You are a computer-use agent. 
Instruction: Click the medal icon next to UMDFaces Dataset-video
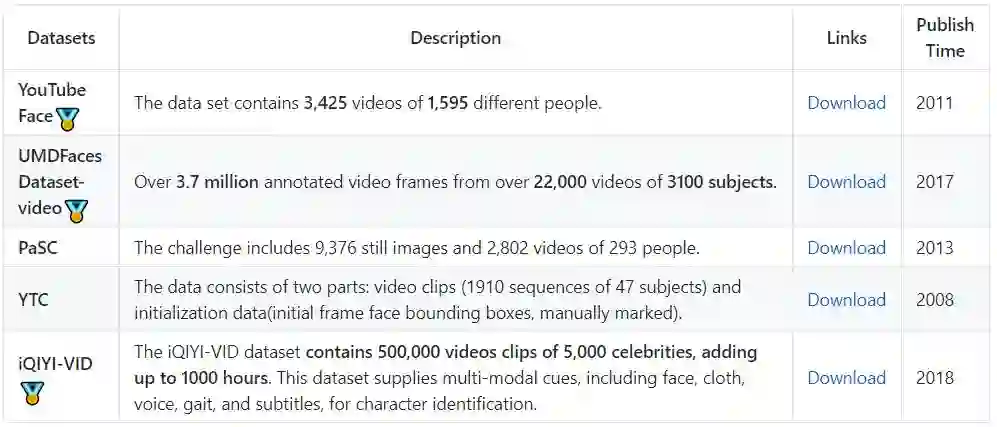click(76, 210)
